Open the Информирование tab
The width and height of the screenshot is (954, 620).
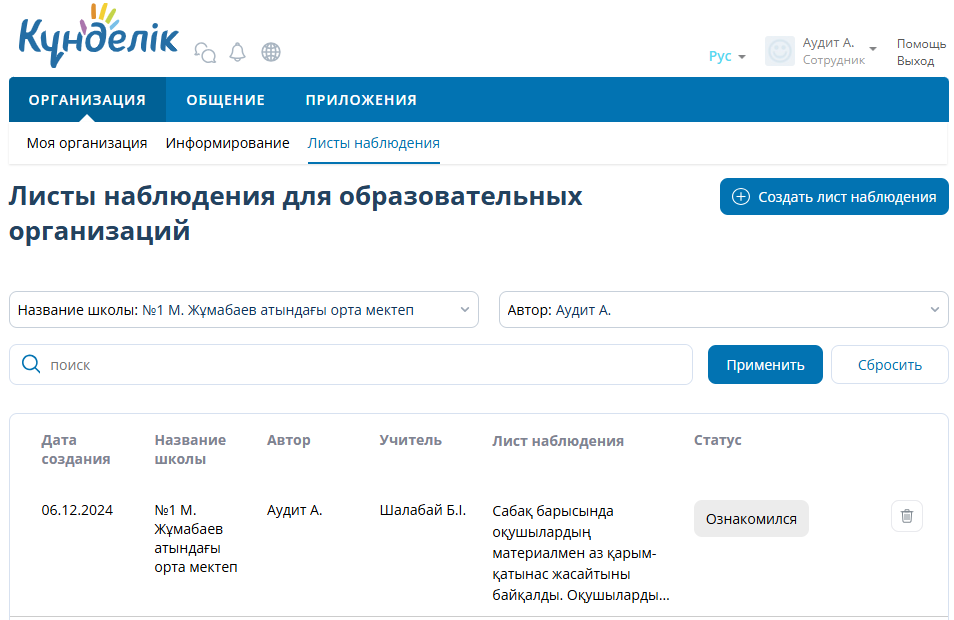point(227,143)
